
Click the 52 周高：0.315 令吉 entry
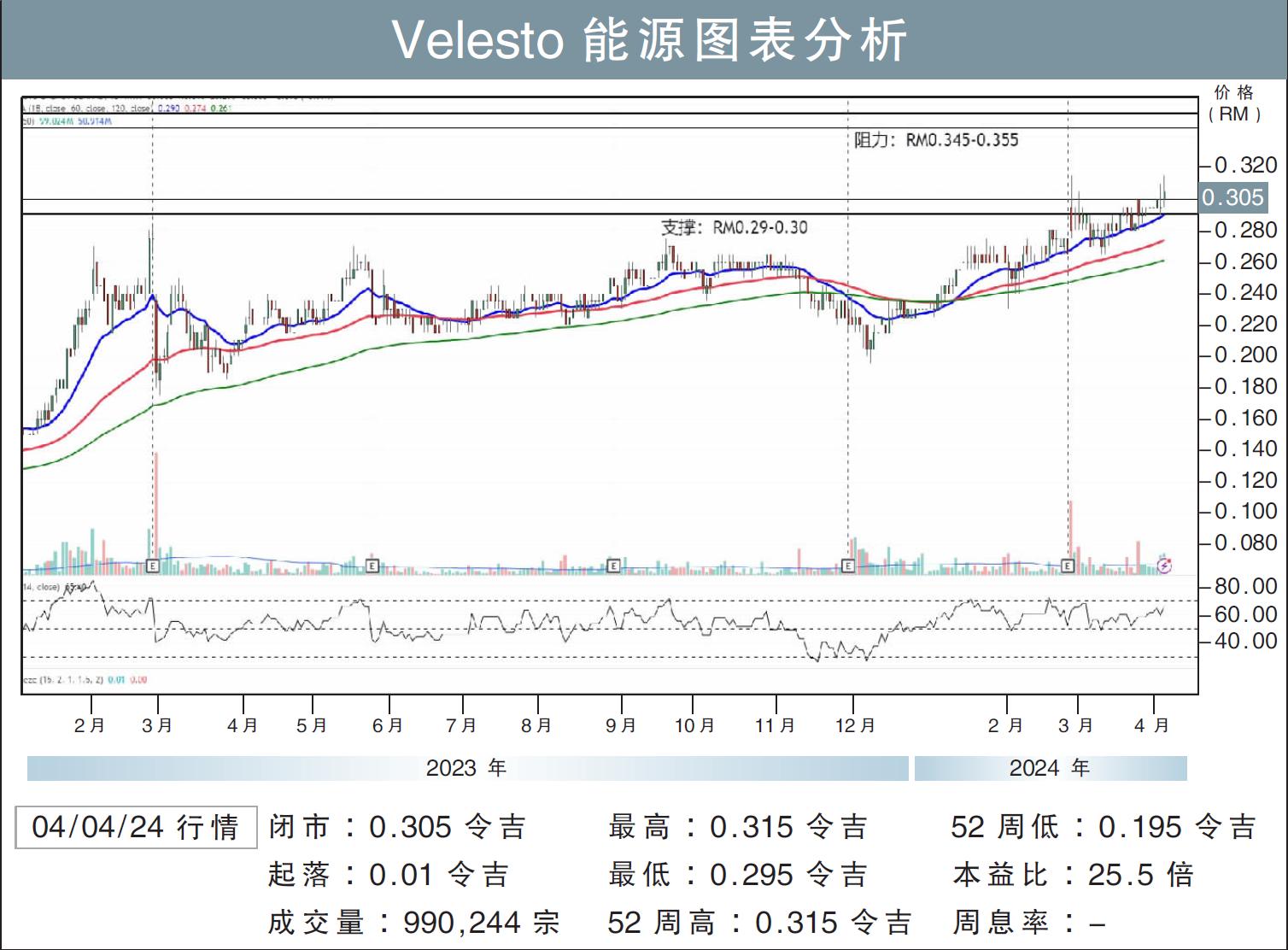760,923
